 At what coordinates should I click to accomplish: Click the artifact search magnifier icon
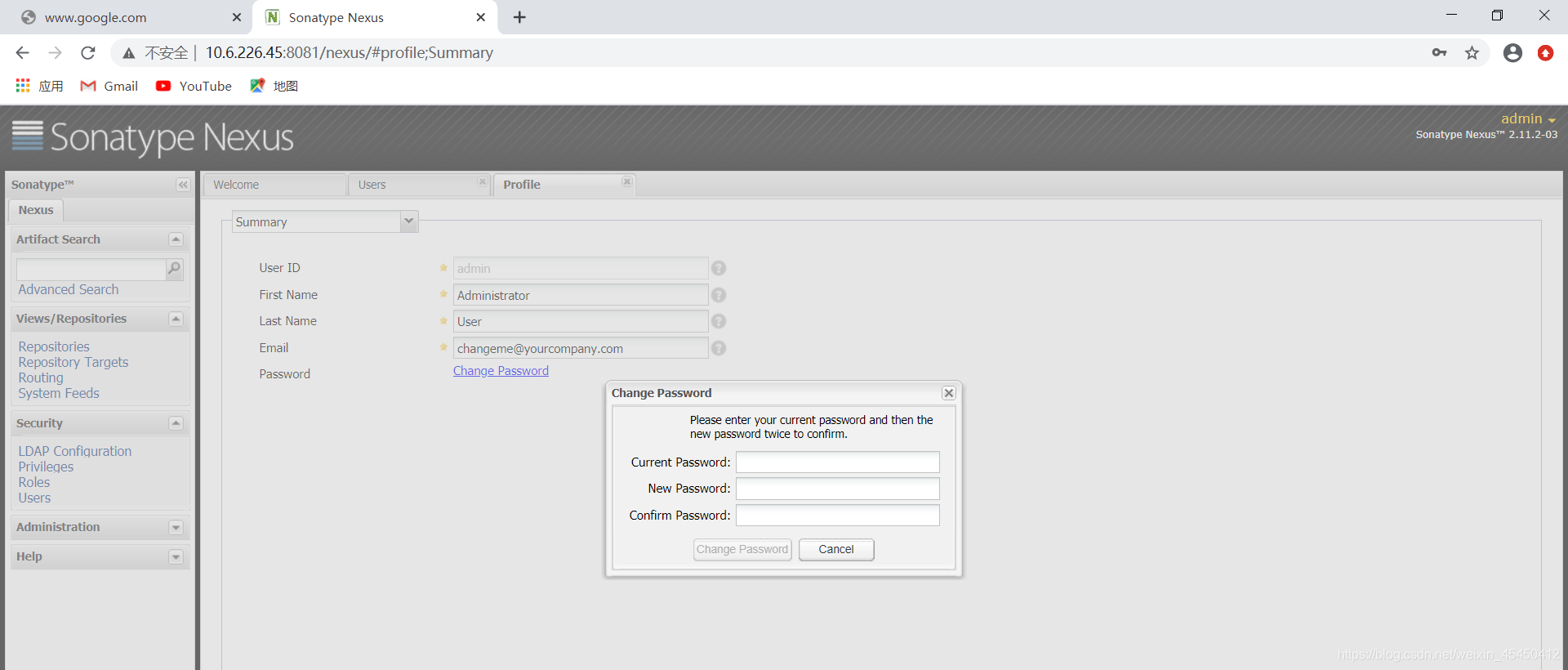174,268
